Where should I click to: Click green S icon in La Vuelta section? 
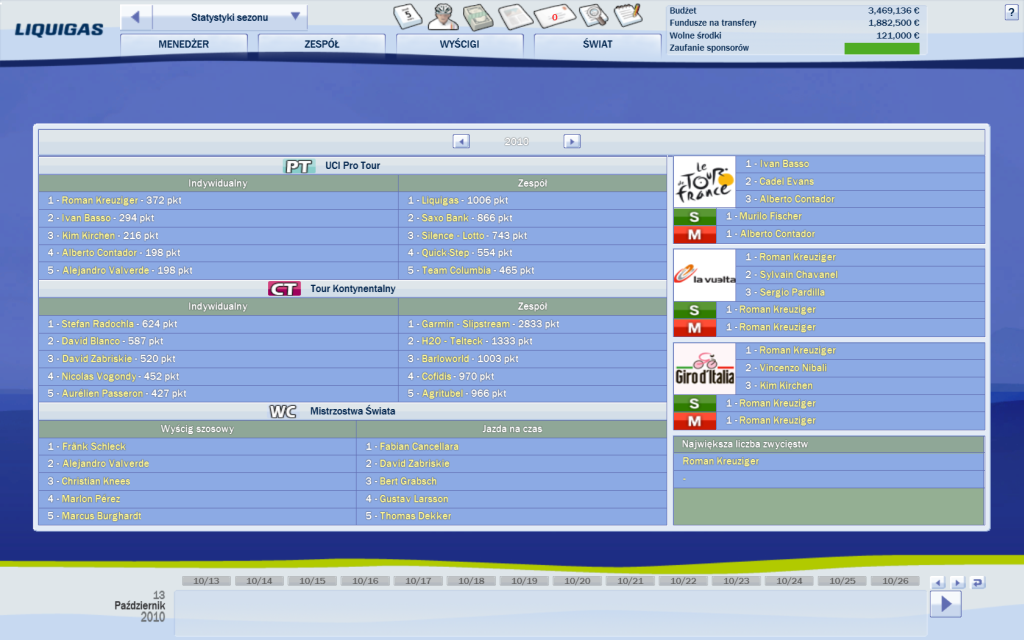tap(694, 310)
